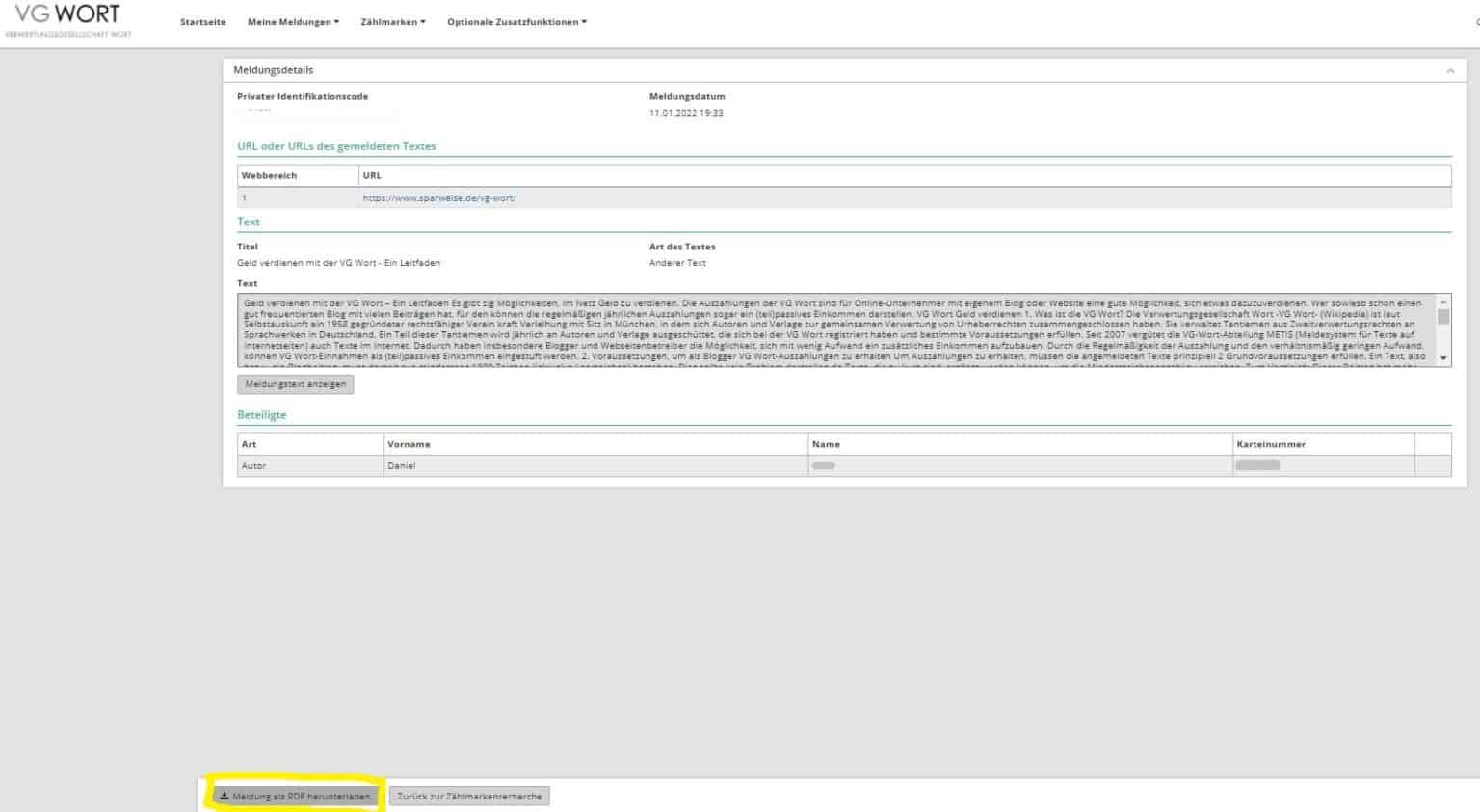Open the Startseite page
This screenshot has width=1480, height=812.
(202, 22)
